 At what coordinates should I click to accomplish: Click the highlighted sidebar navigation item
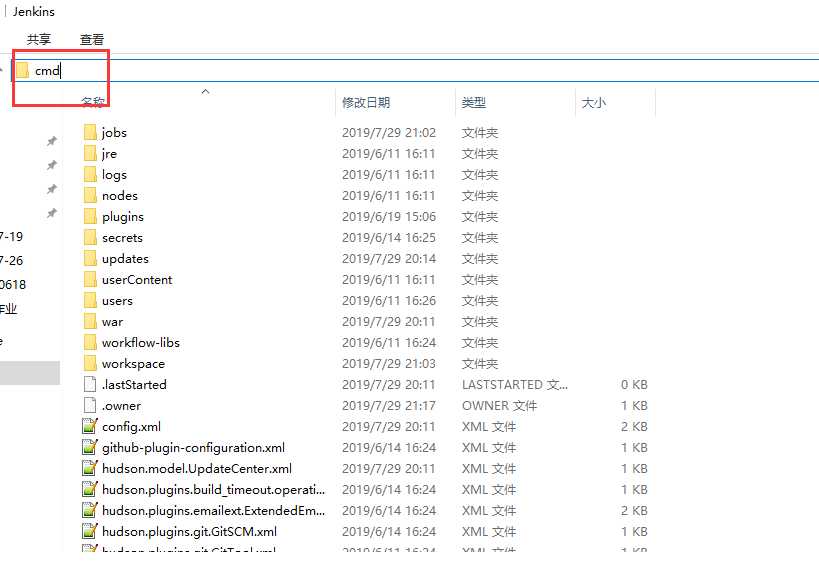point(30,373)
